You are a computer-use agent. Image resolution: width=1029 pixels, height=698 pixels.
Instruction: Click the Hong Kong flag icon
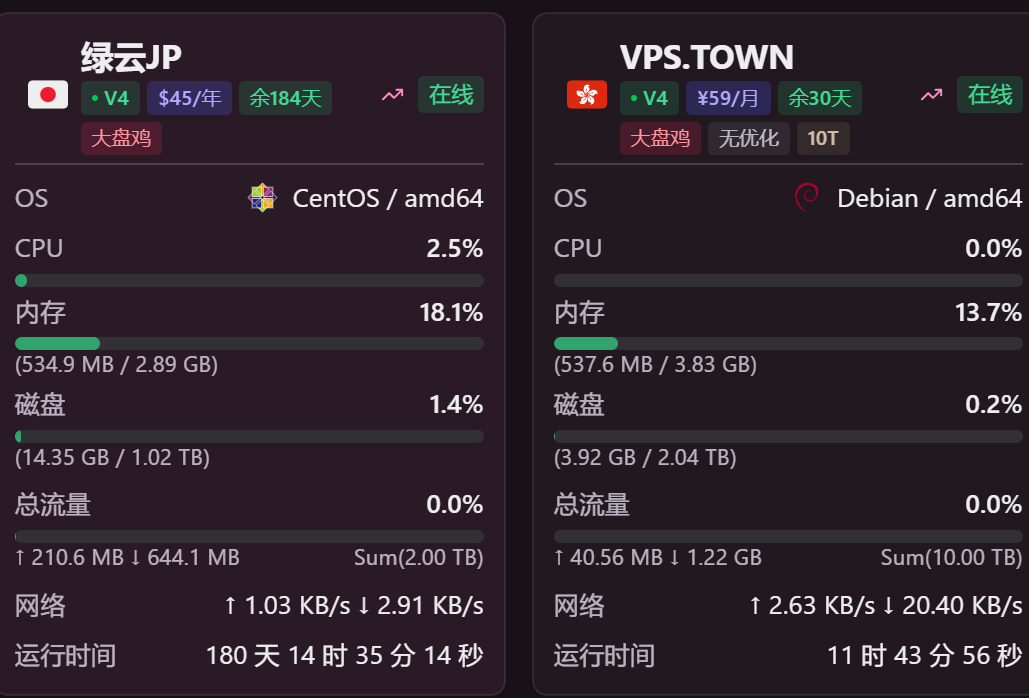coord(587,95)
